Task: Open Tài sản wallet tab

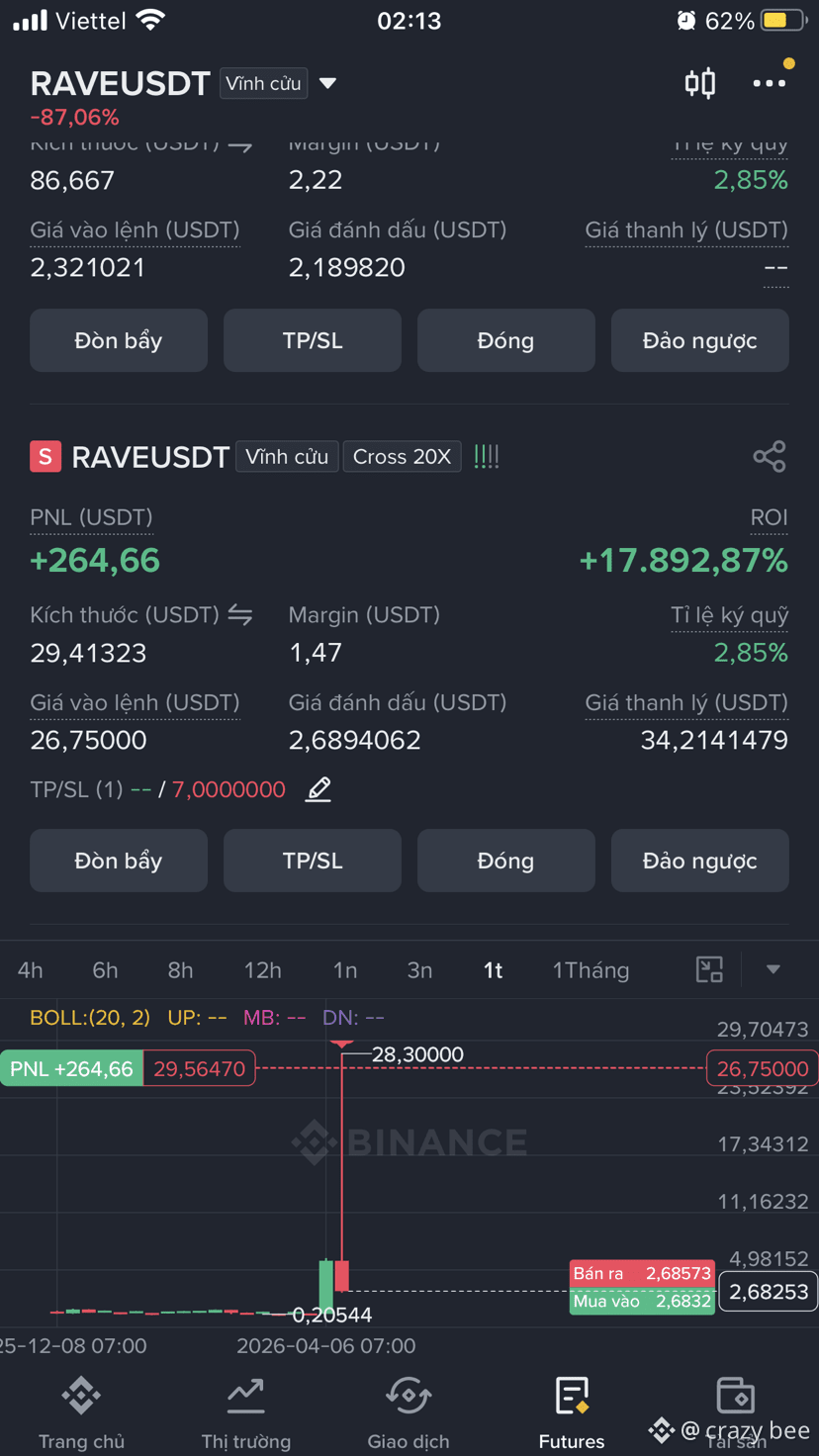Action: pyautogui.click(x=736, y=1413)
